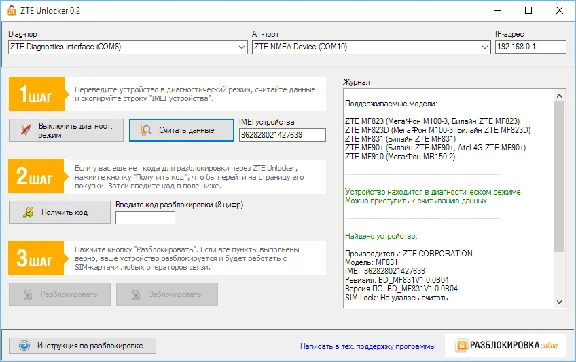Click the lock icon on Заблокировать button
The height and width of the screenshot is (362, 576).
pos(136,294)
